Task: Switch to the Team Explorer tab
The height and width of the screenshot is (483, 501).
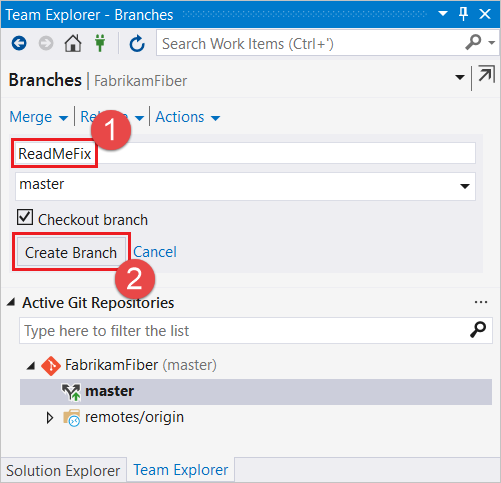Action: (x=181, y=470)
